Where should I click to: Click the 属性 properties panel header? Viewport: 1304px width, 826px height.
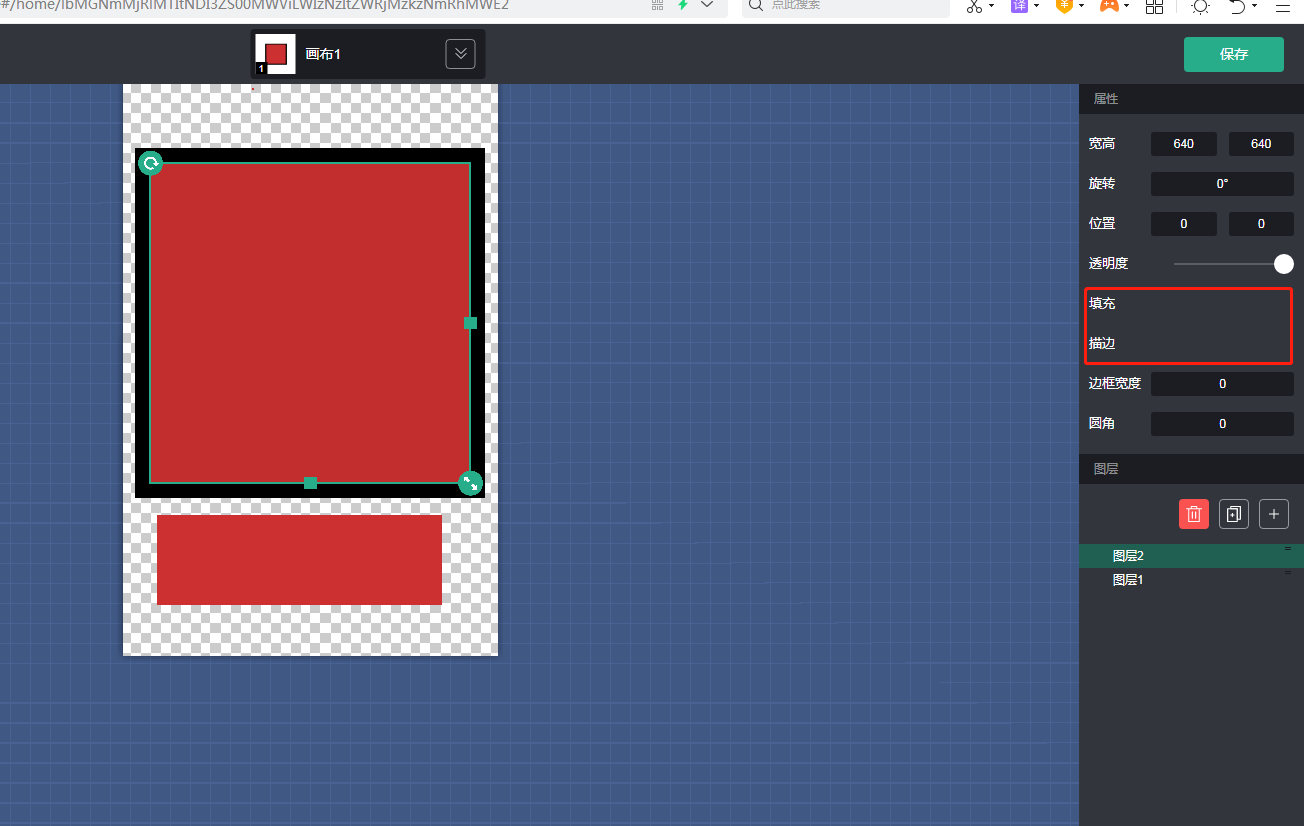point(1191,99)
